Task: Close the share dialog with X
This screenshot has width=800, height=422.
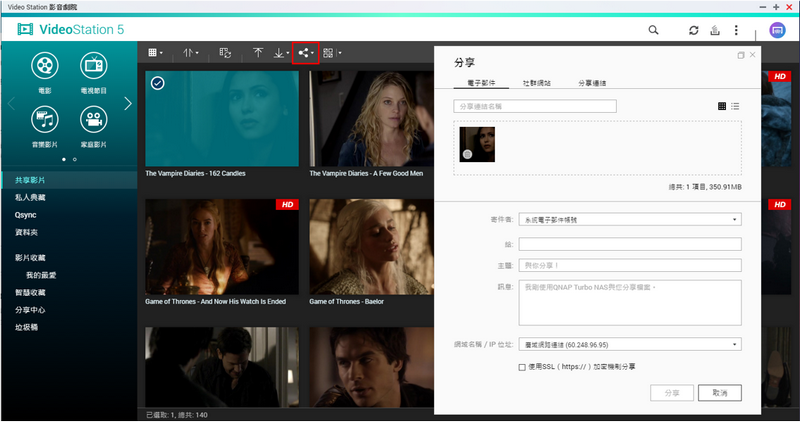Action: pos(753,55)
